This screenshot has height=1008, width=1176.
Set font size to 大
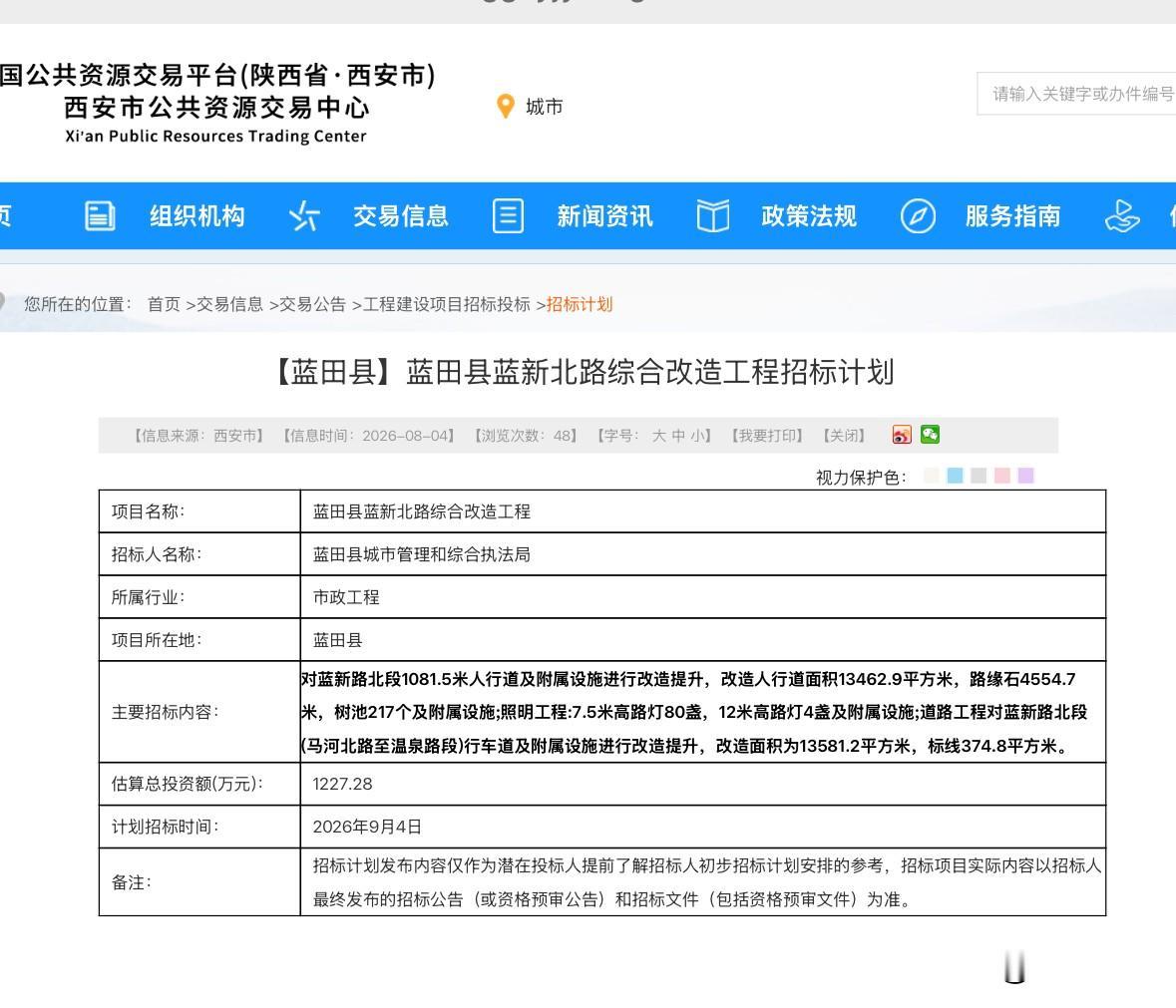pyautogui.click(x=659, y=436)
